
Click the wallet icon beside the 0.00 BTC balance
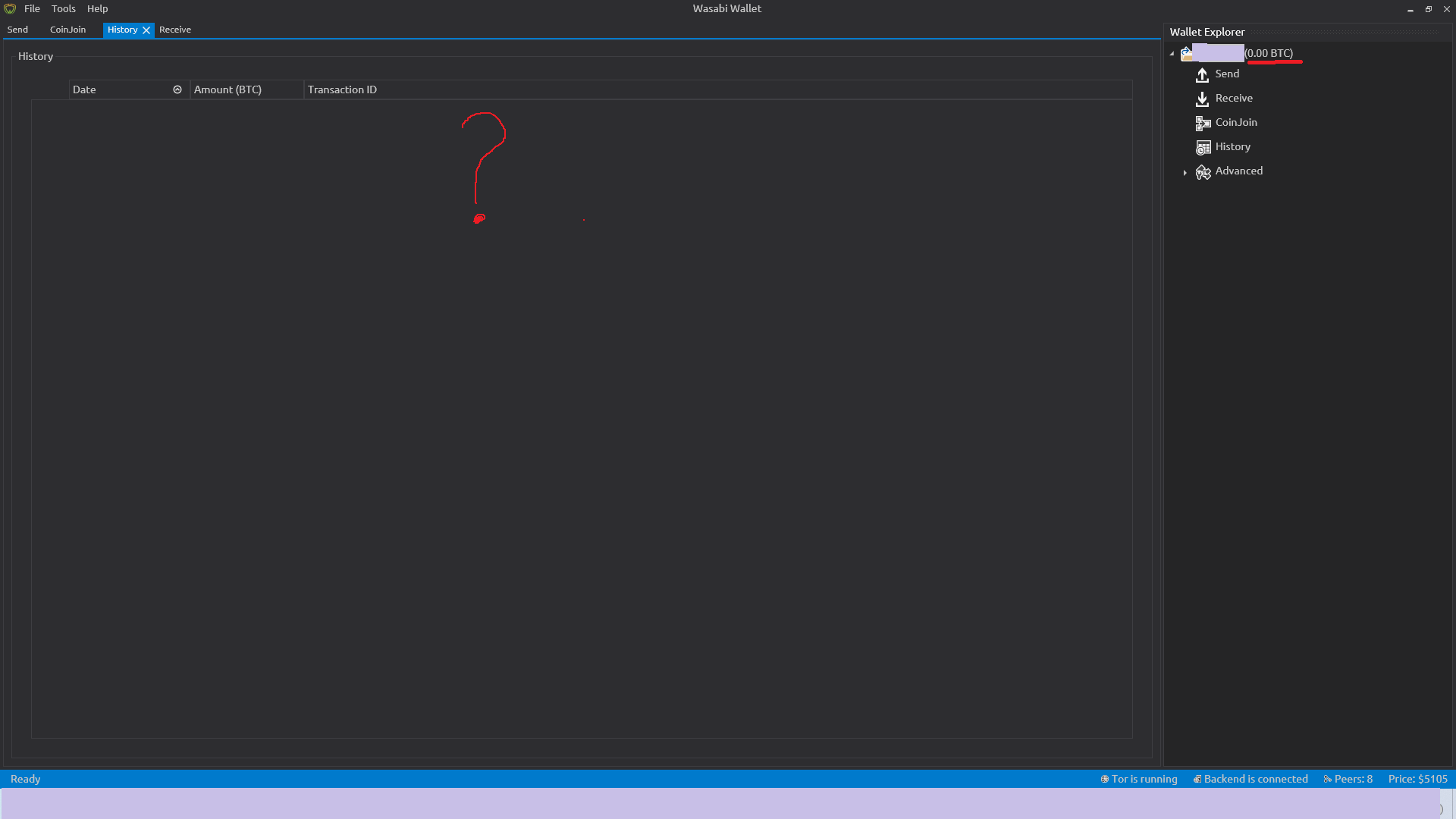point(1186,53)
